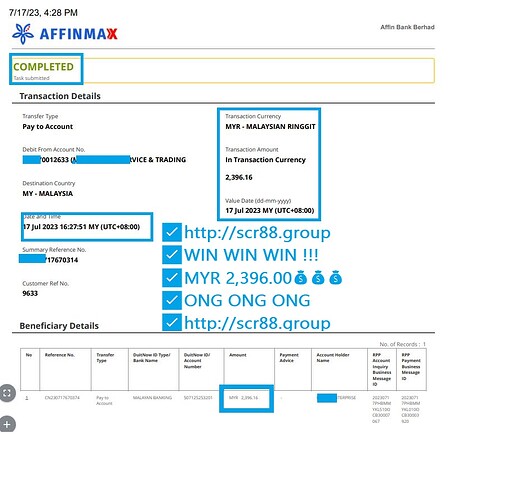Click the Transaction Details section heading
Screen dimensions: 529x500
pos(60,96)
